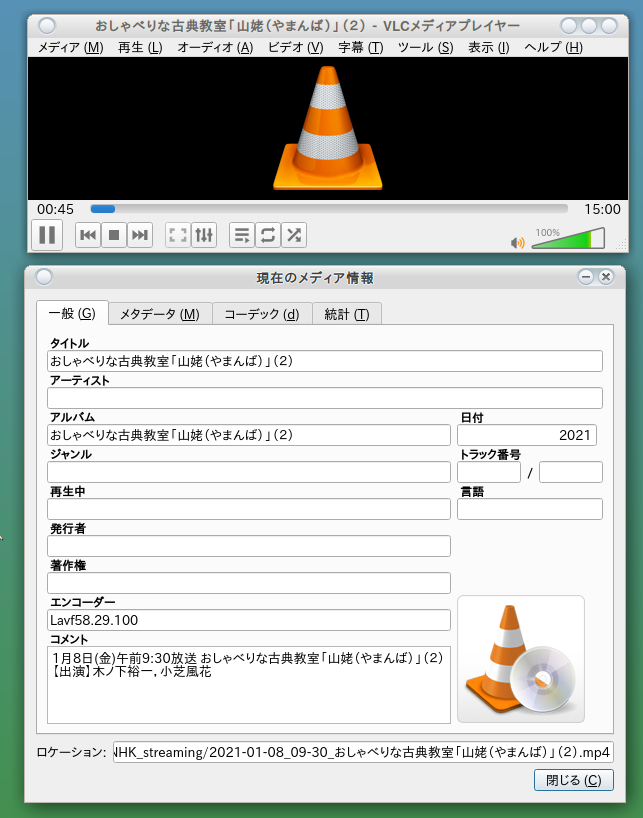Pause playback with the pause button
Viewport: 643px width, 818px height.
point(47,235)
